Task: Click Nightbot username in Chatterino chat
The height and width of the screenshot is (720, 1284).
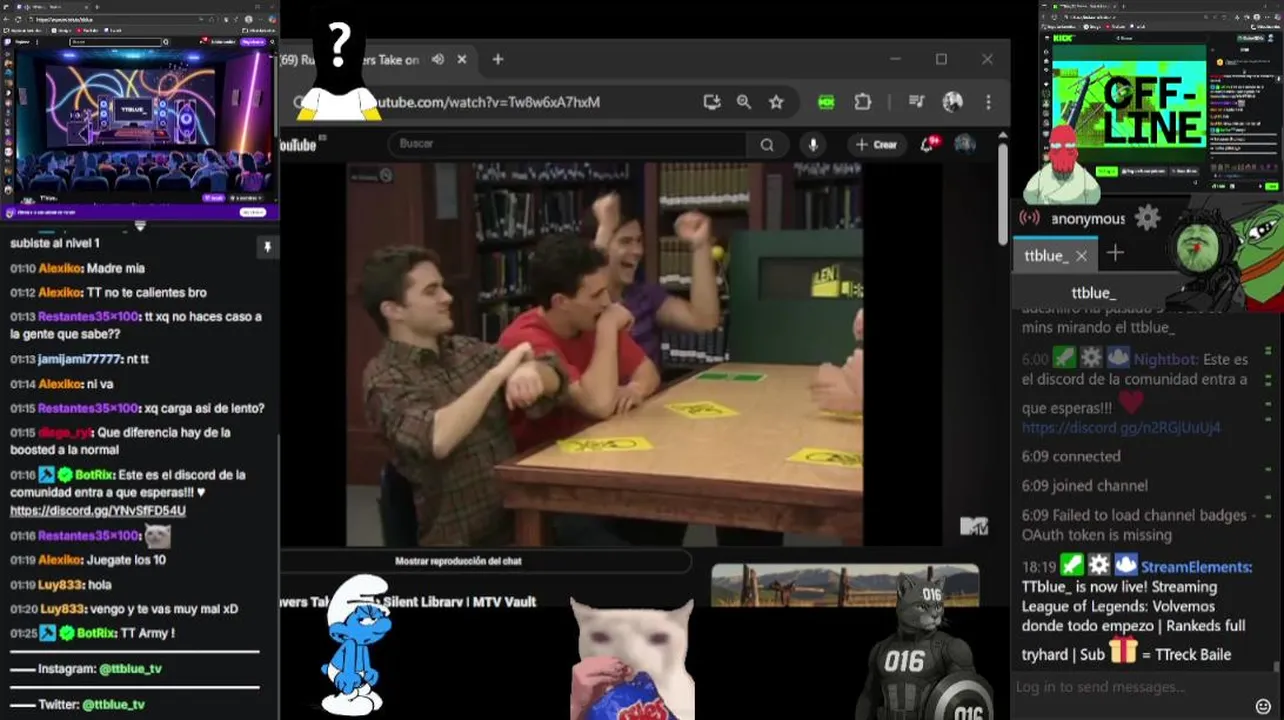Action: pos(1165,359)
